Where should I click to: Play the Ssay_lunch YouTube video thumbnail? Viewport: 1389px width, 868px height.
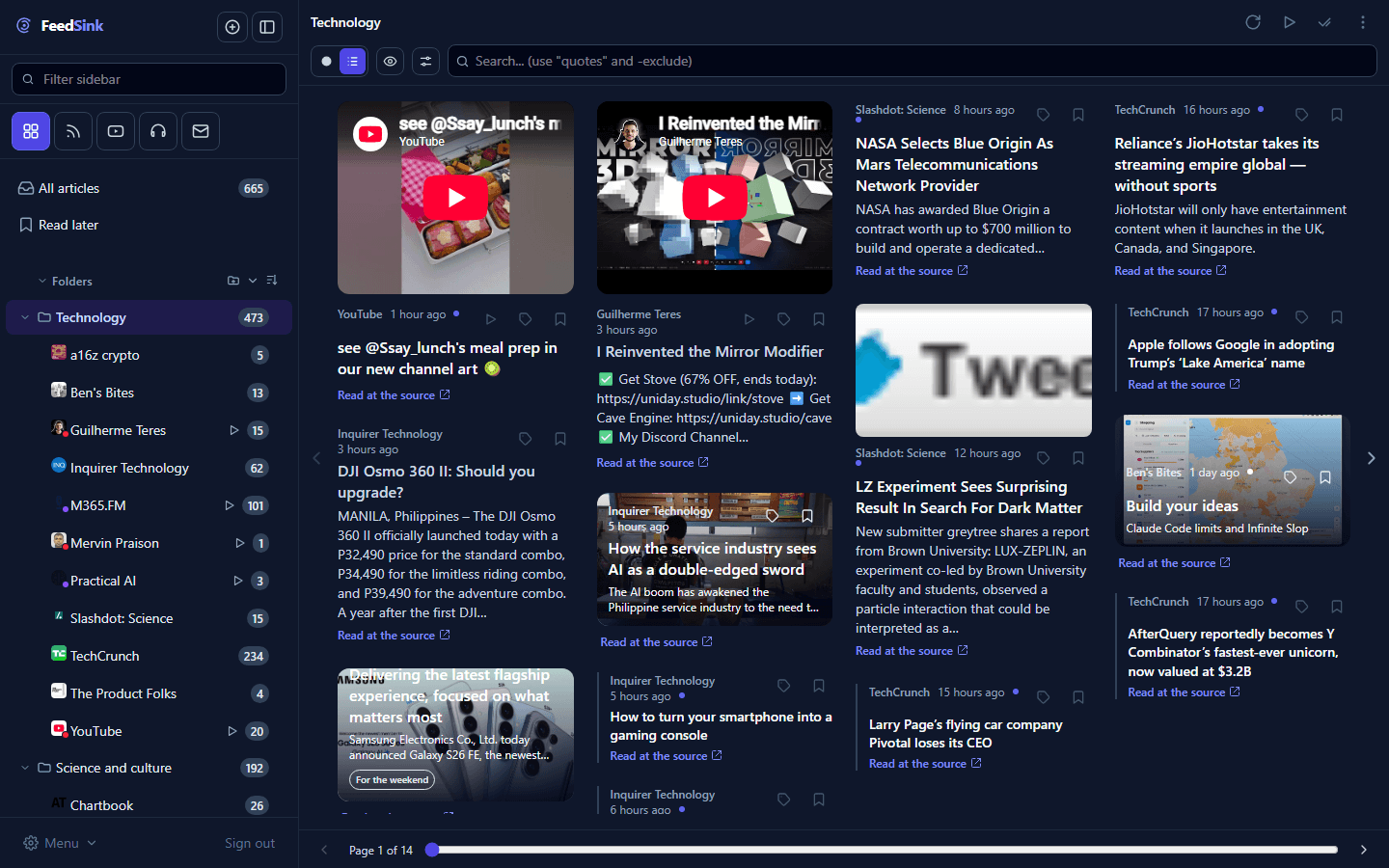[x=455, y=198]
